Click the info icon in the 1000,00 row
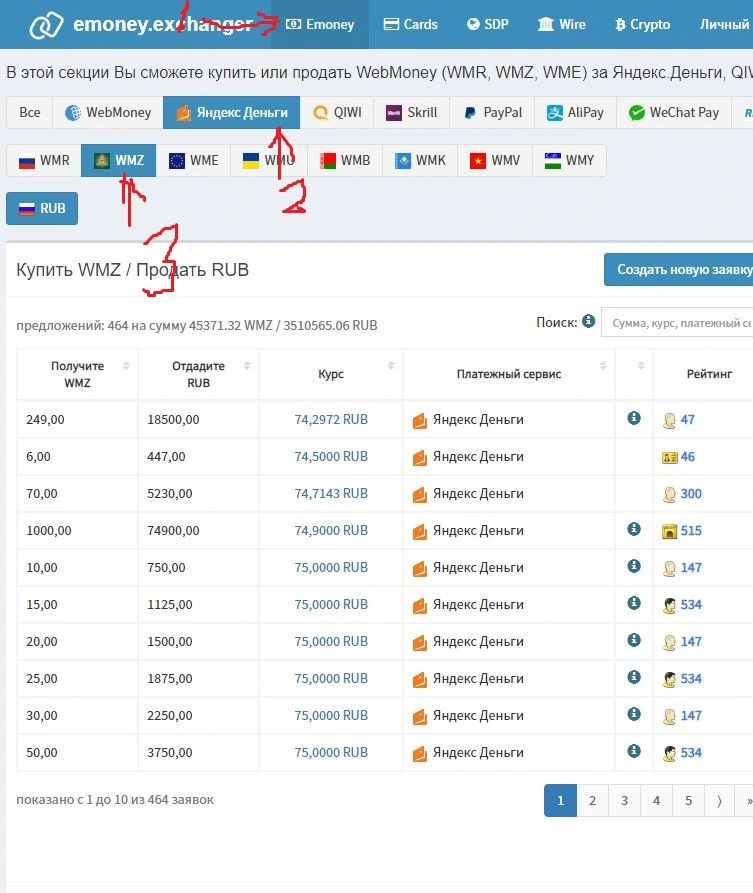 [634, 529]
